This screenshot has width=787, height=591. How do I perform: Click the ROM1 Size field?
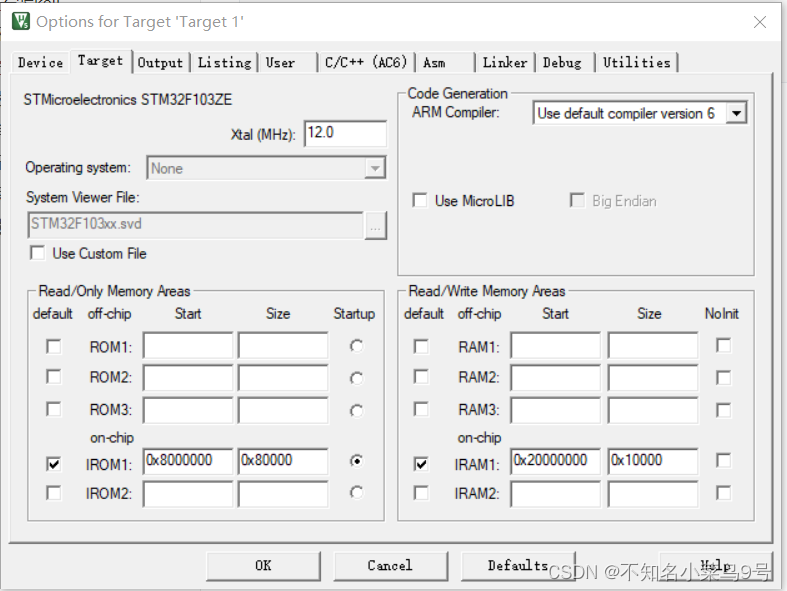pyautogui.click(x=283, y=345)
